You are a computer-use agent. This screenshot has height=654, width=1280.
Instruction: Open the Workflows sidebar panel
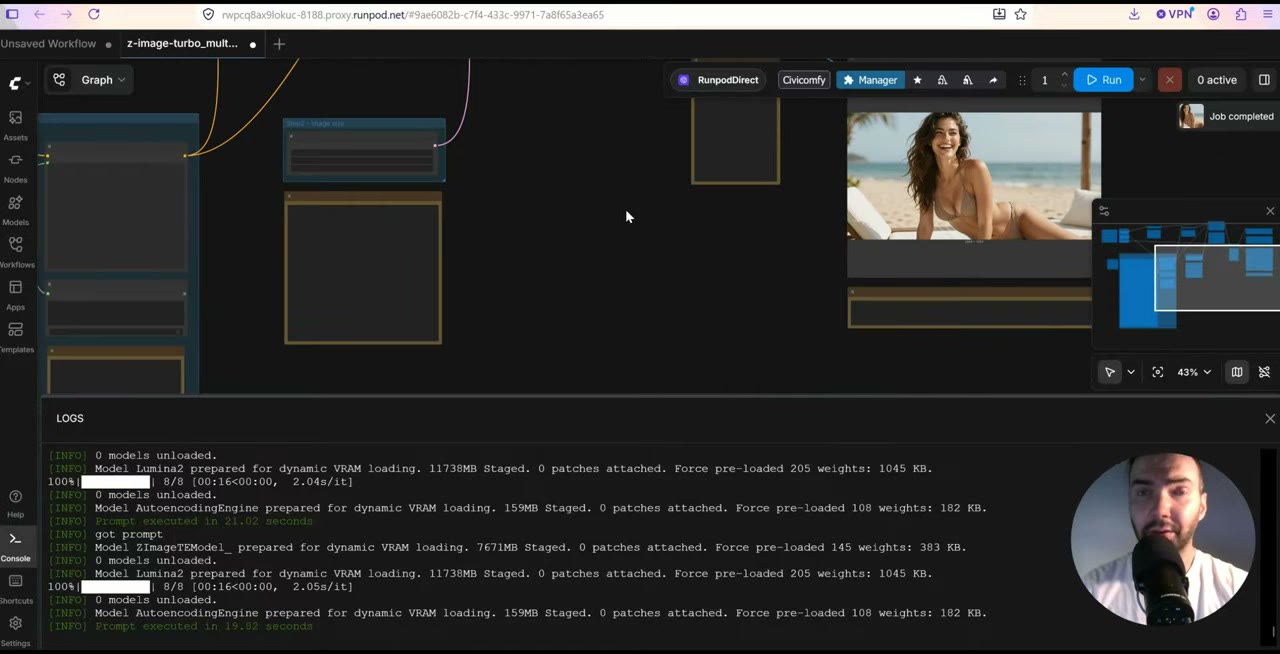coord(15,252)
